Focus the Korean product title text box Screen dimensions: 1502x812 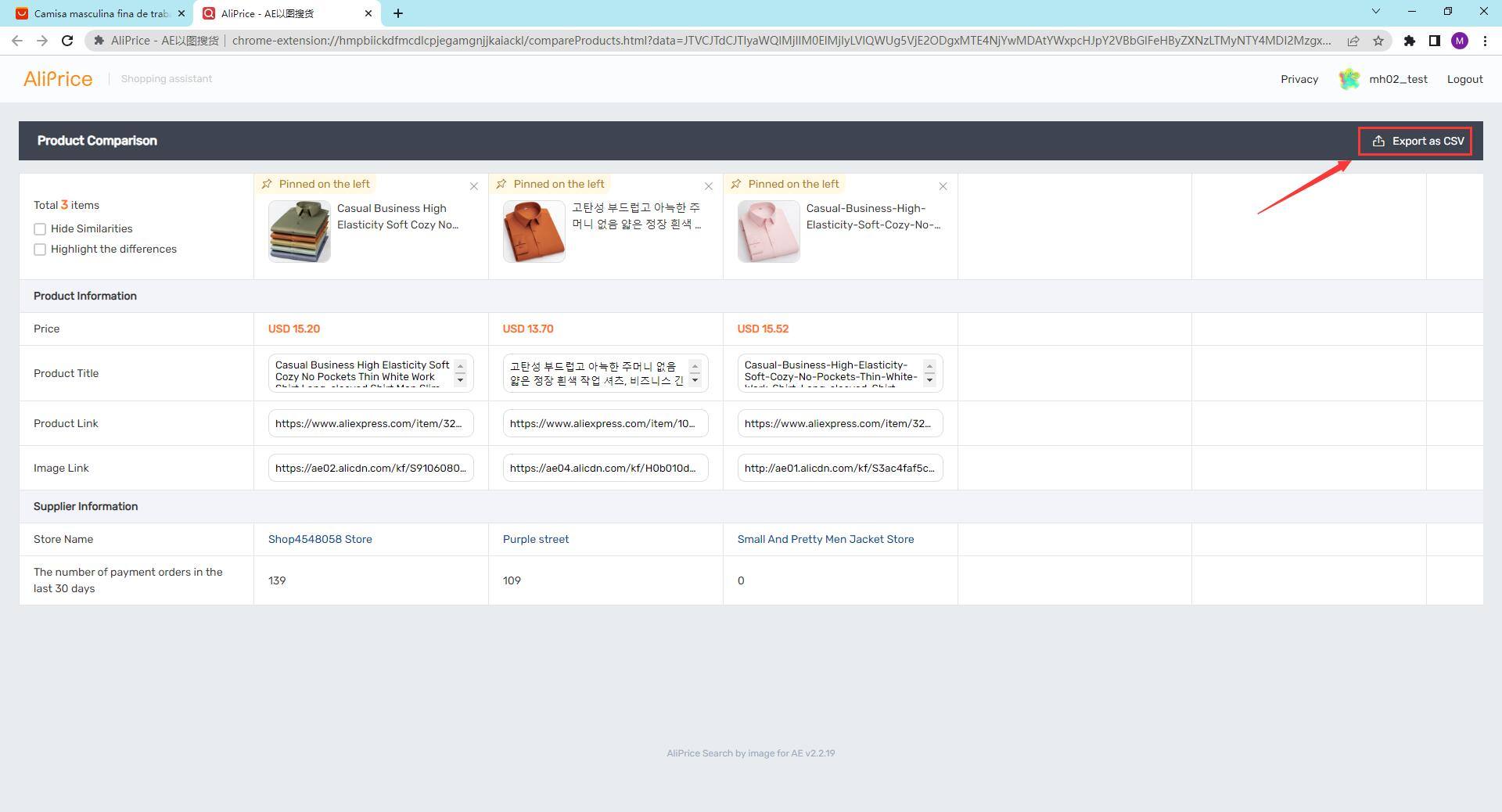pyautogui.click(x=605, y=373)
